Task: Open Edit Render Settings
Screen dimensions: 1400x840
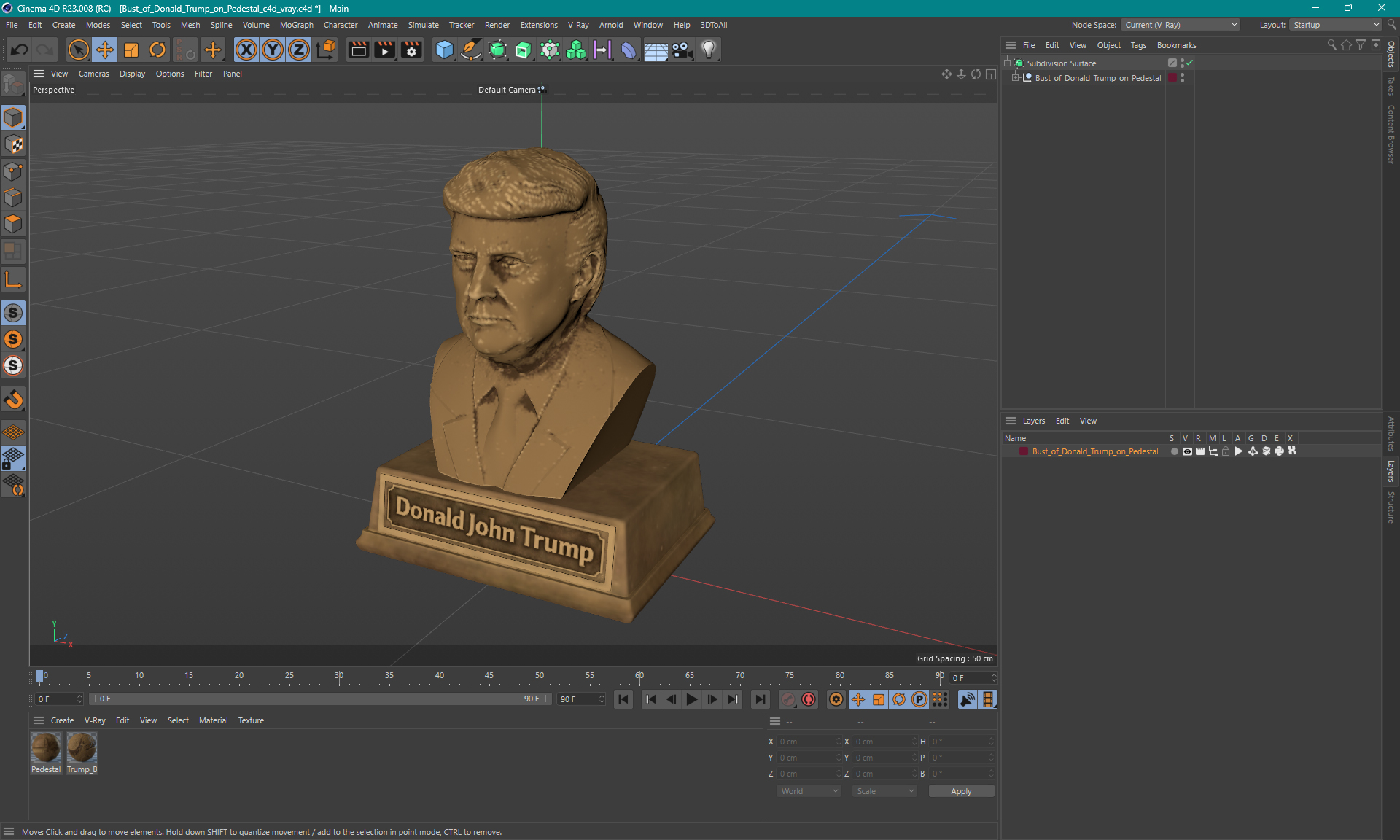Action: [x=411, y=50]
